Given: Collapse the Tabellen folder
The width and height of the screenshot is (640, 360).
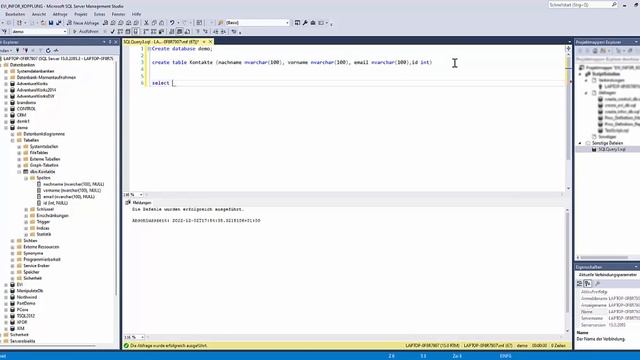Looking at the screenshot, I should click(x=13, y=140).
